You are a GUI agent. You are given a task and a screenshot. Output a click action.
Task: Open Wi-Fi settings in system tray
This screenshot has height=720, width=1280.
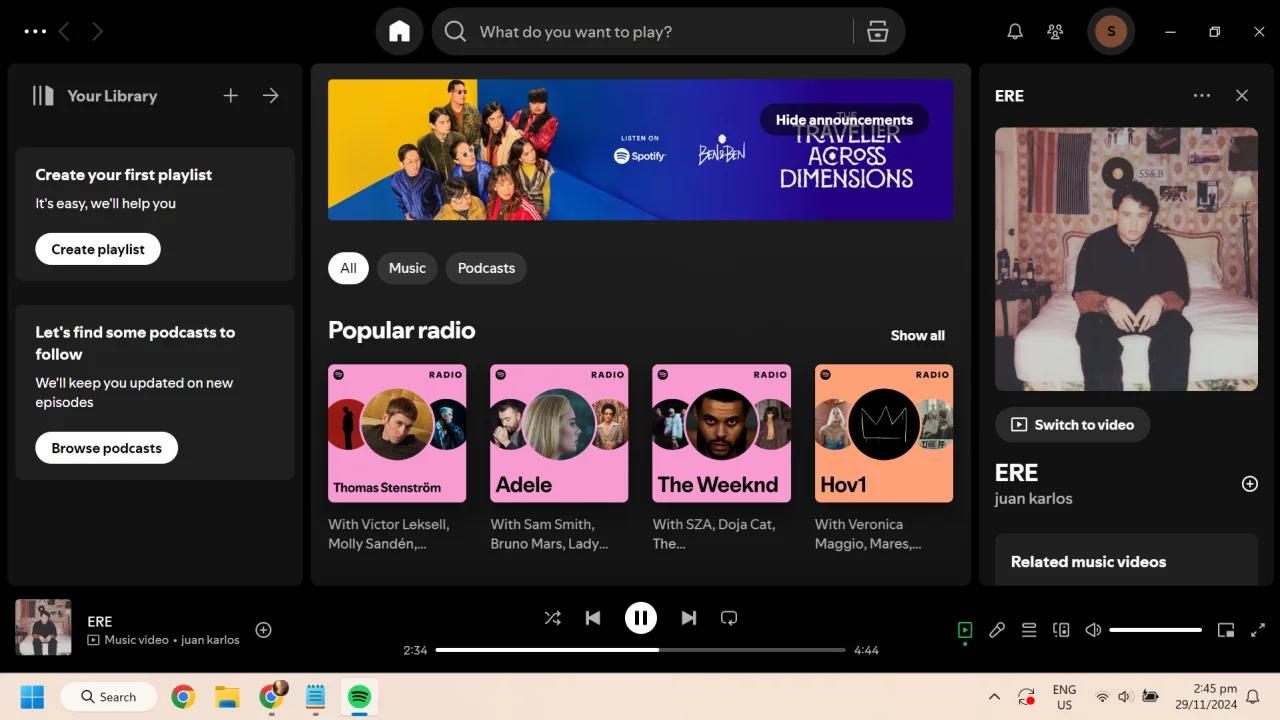click(x=1102, y=697)
